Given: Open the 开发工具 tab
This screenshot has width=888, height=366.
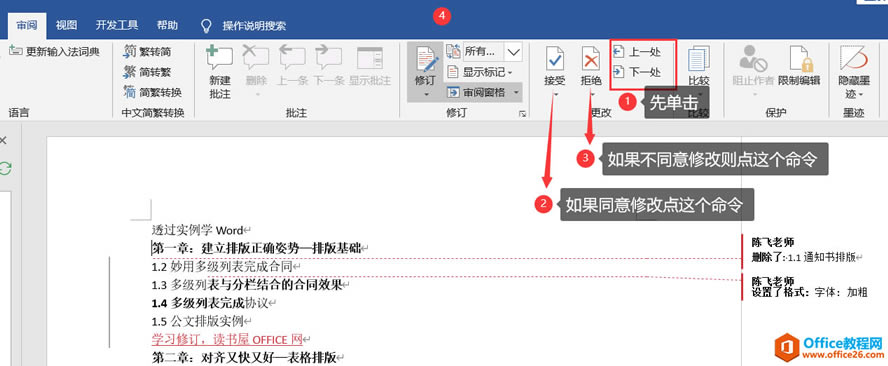Looking at the screenshot, I should pyautogui.click(x=117, y=25).
